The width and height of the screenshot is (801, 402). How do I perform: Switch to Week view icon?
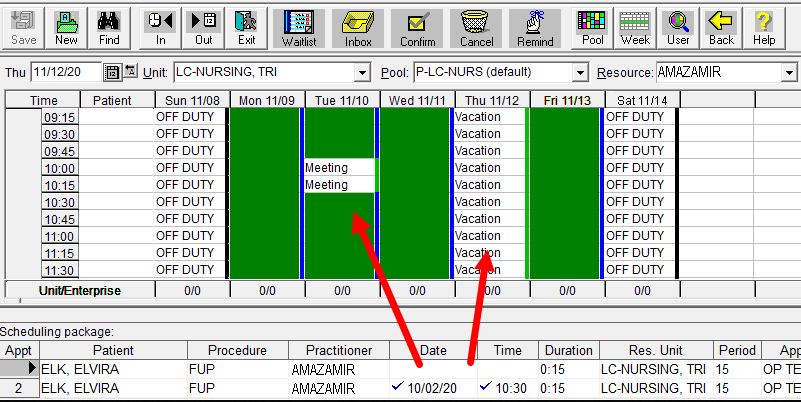coord(635,28)
